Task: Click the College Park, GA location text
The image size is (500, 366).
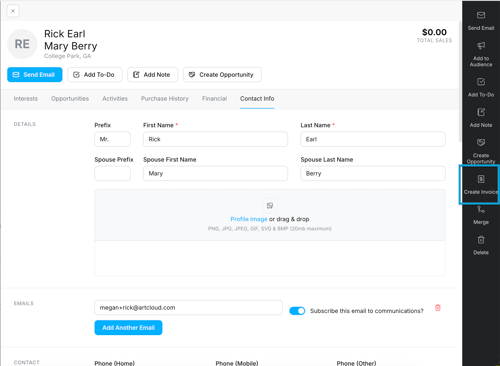Action: pyautogui.click(x=67, y=56)
